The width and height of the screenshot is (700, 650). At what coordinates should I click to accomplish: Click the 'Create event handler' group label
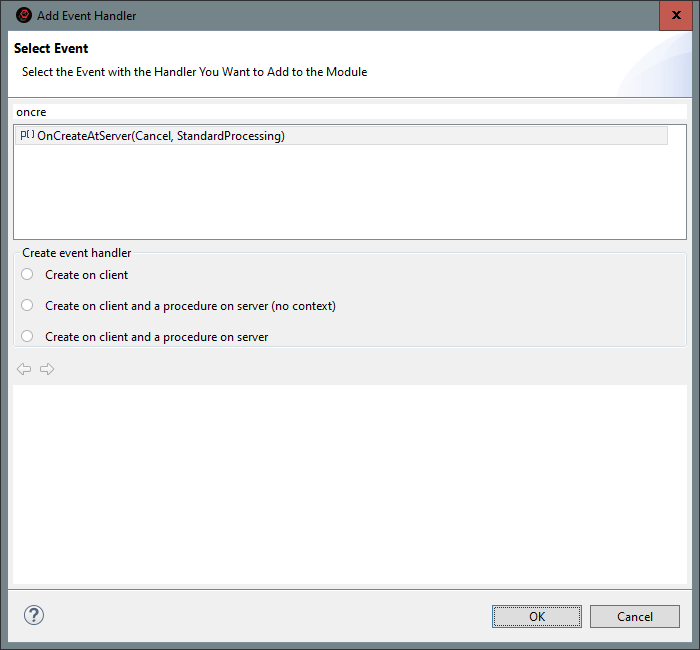pyautogui.click(x=77, y=253)
